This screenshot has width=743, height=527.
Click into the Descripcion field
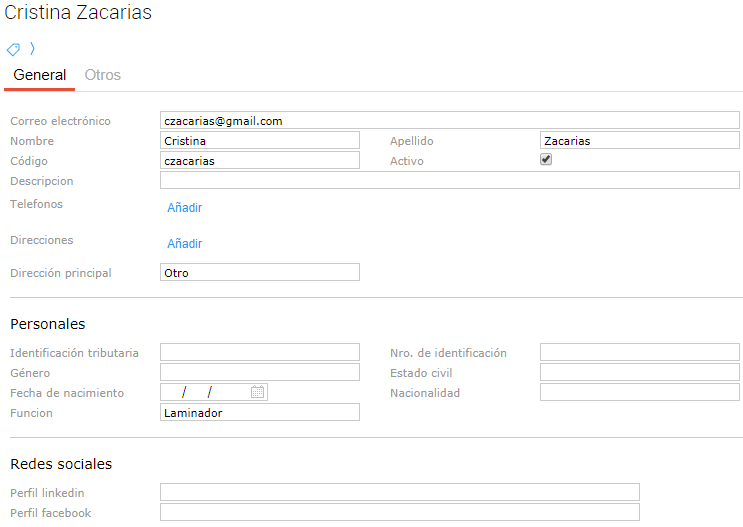pyautogui.click(x=449, y=180)
